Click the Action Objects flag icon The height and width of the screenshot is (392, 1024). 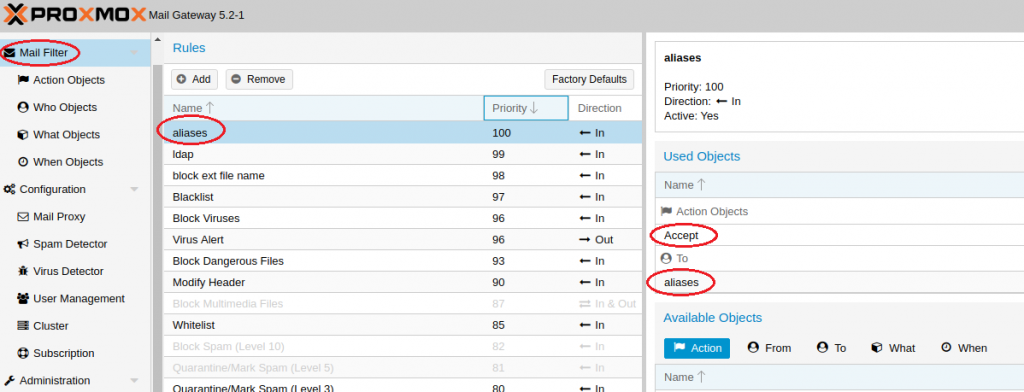(x=23, y=80)
